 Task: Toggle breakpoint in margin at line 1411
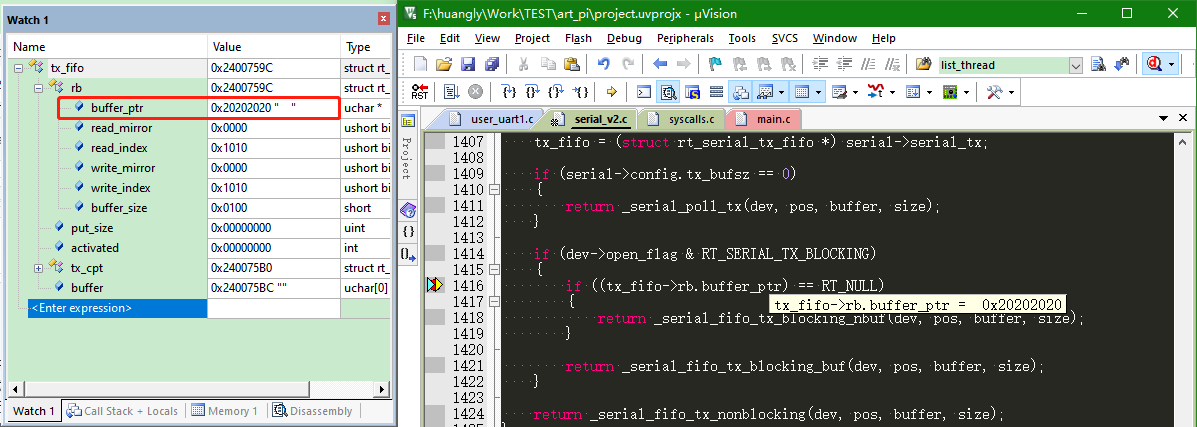(x=434, y=205)
